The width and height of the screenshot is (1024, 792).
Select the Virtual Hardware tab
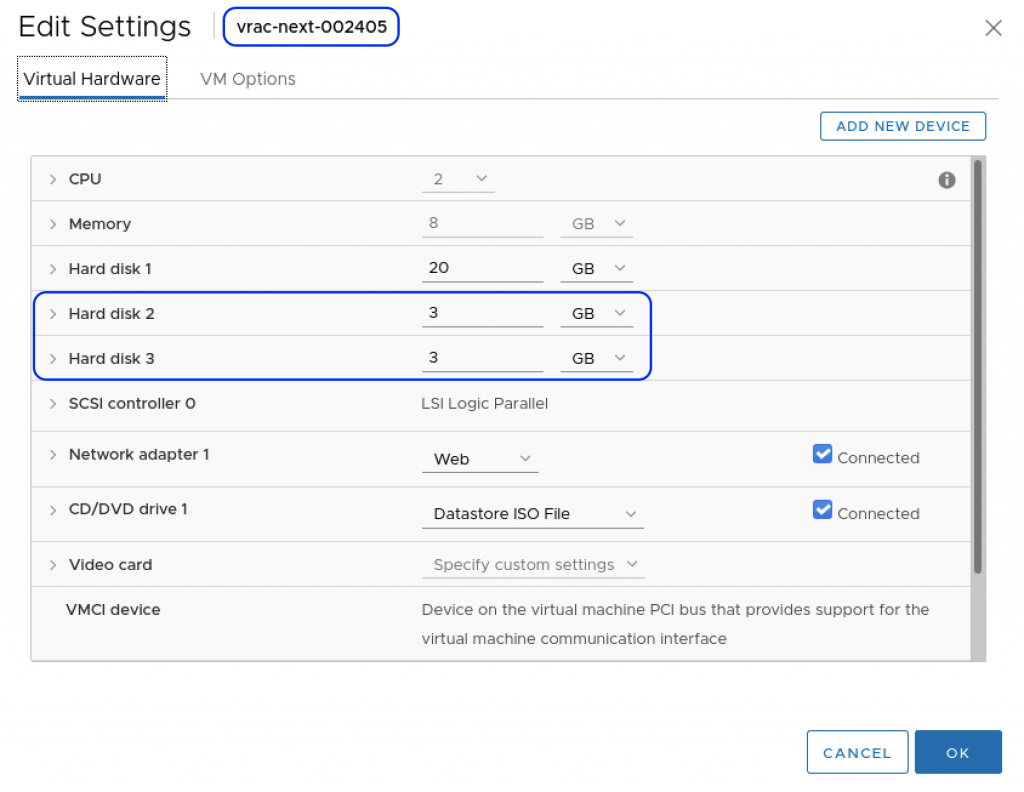coord(92,79)
